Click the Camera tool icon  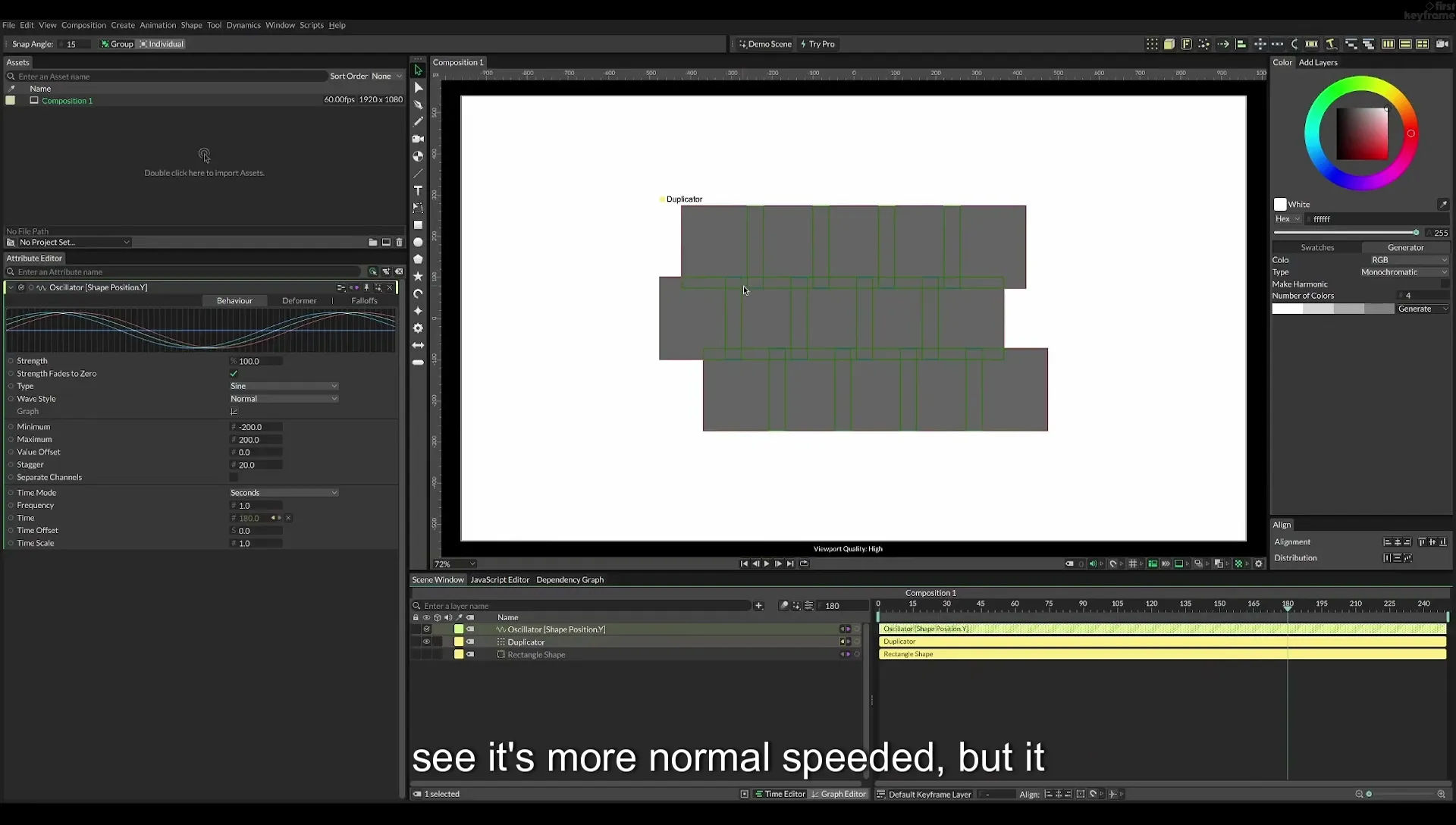[x=418, y=139]
